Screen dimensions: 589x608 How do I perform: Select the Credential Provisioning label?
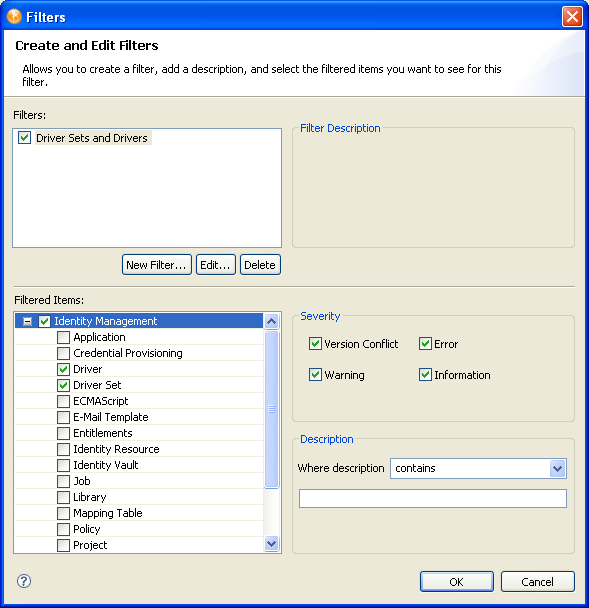(x=128, y=353)
